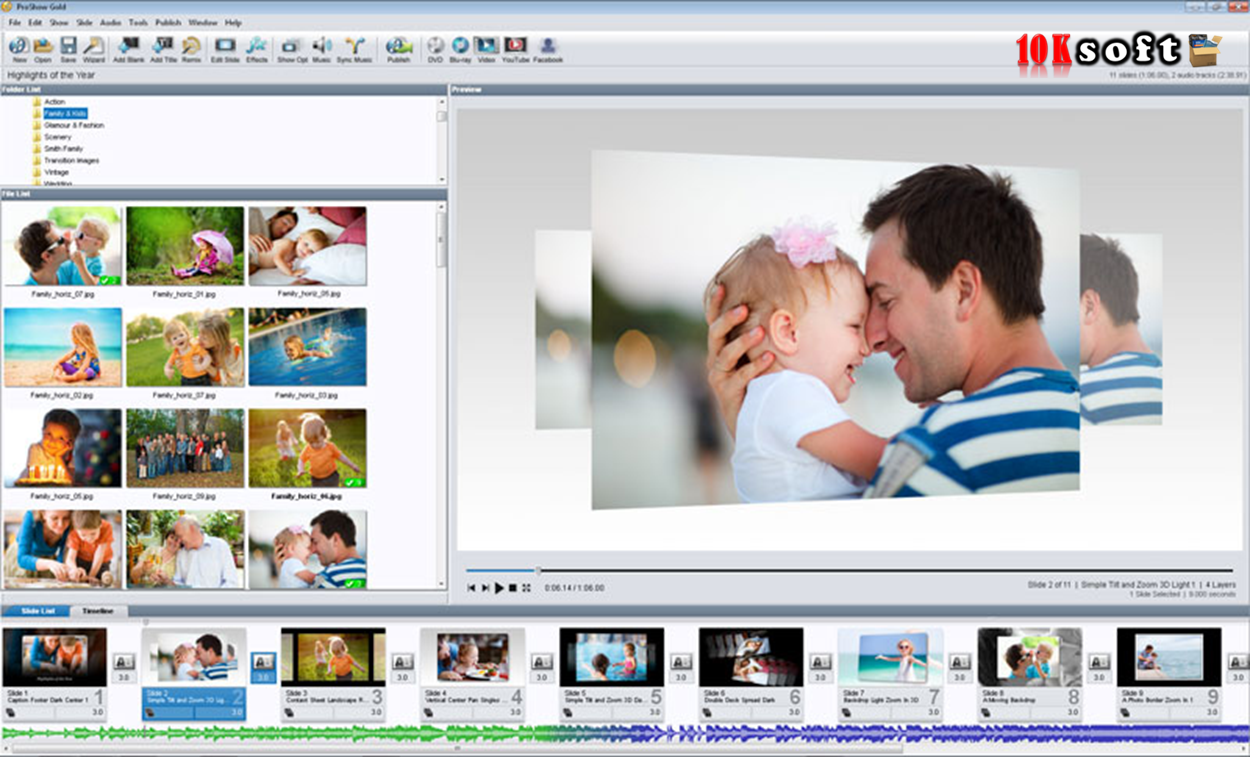Screen dimensions: 1250x757
Task: Open the Help menu
Action: click(233, 22)
